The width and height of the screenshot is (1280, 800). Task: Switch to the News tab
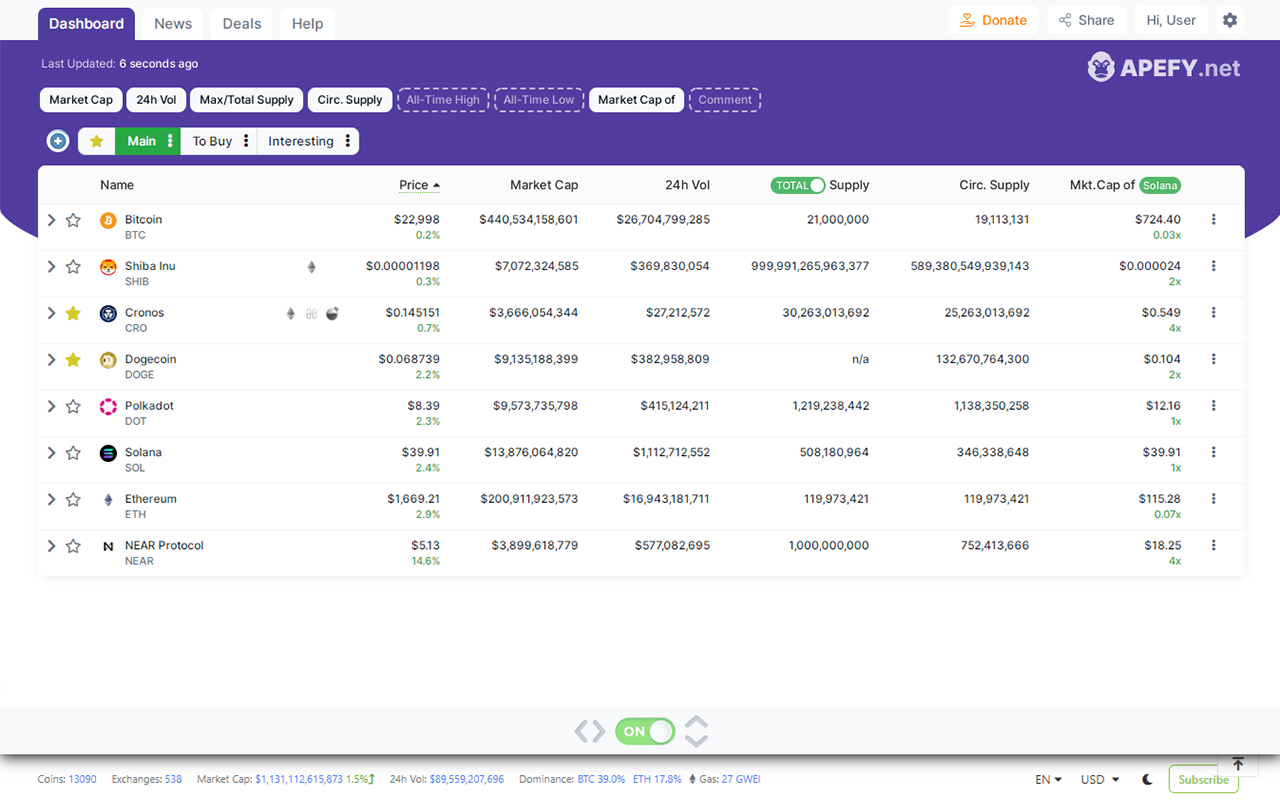173,24
